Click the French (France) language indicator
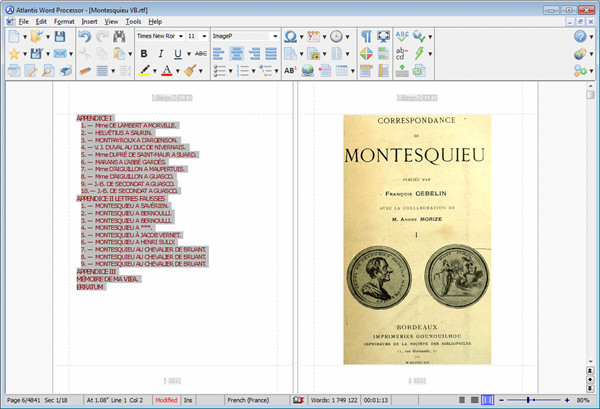Screen dimensions: 600x409 [248, 400]
